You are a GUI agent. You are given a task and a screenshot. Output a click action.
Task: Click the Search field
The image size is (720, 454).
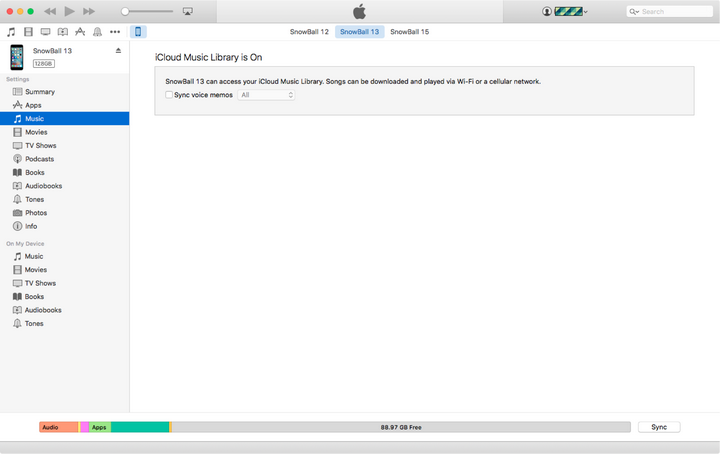tap(669, 11)
